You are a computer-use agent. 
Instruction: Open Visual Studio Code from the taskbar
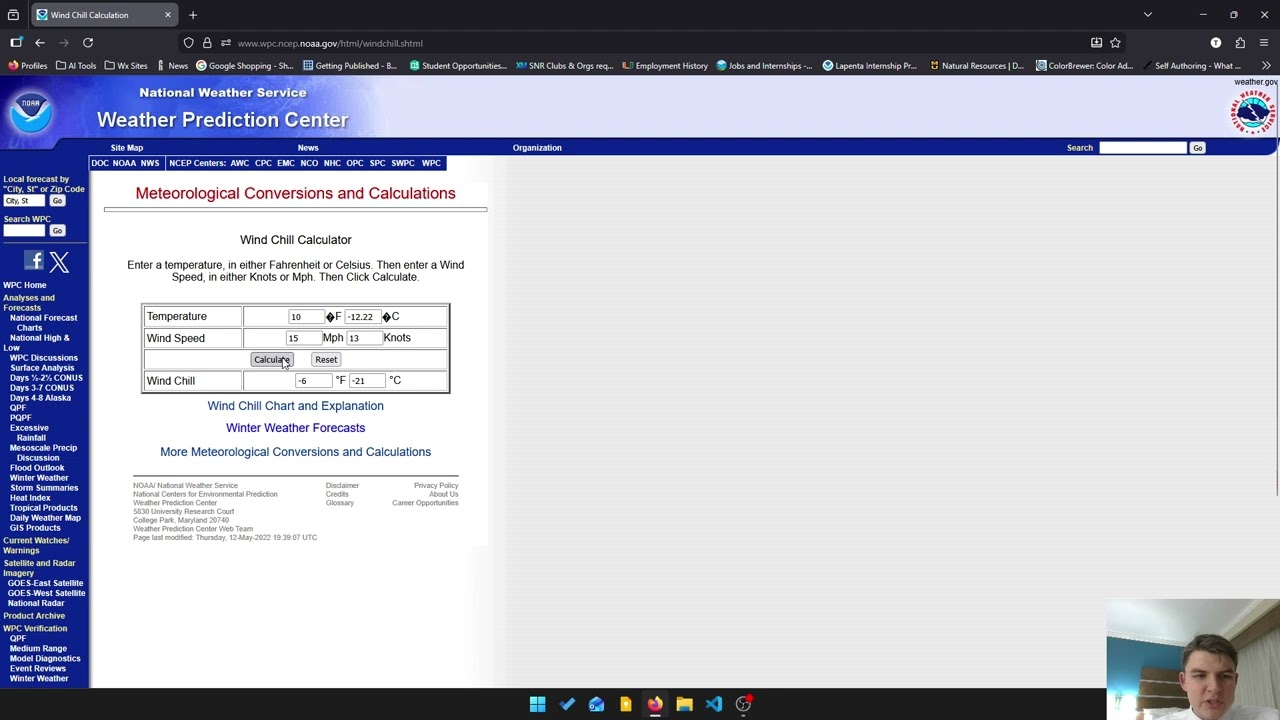713,704
